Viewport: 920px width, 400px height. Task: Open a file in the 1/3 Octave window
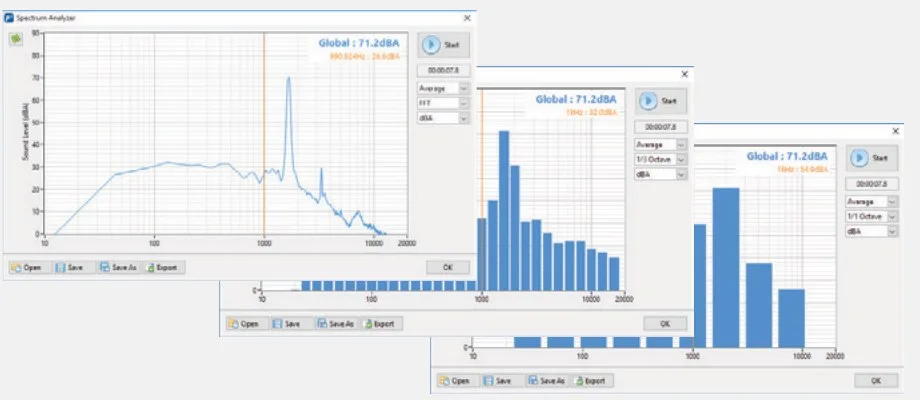click(x=248, y=324)
